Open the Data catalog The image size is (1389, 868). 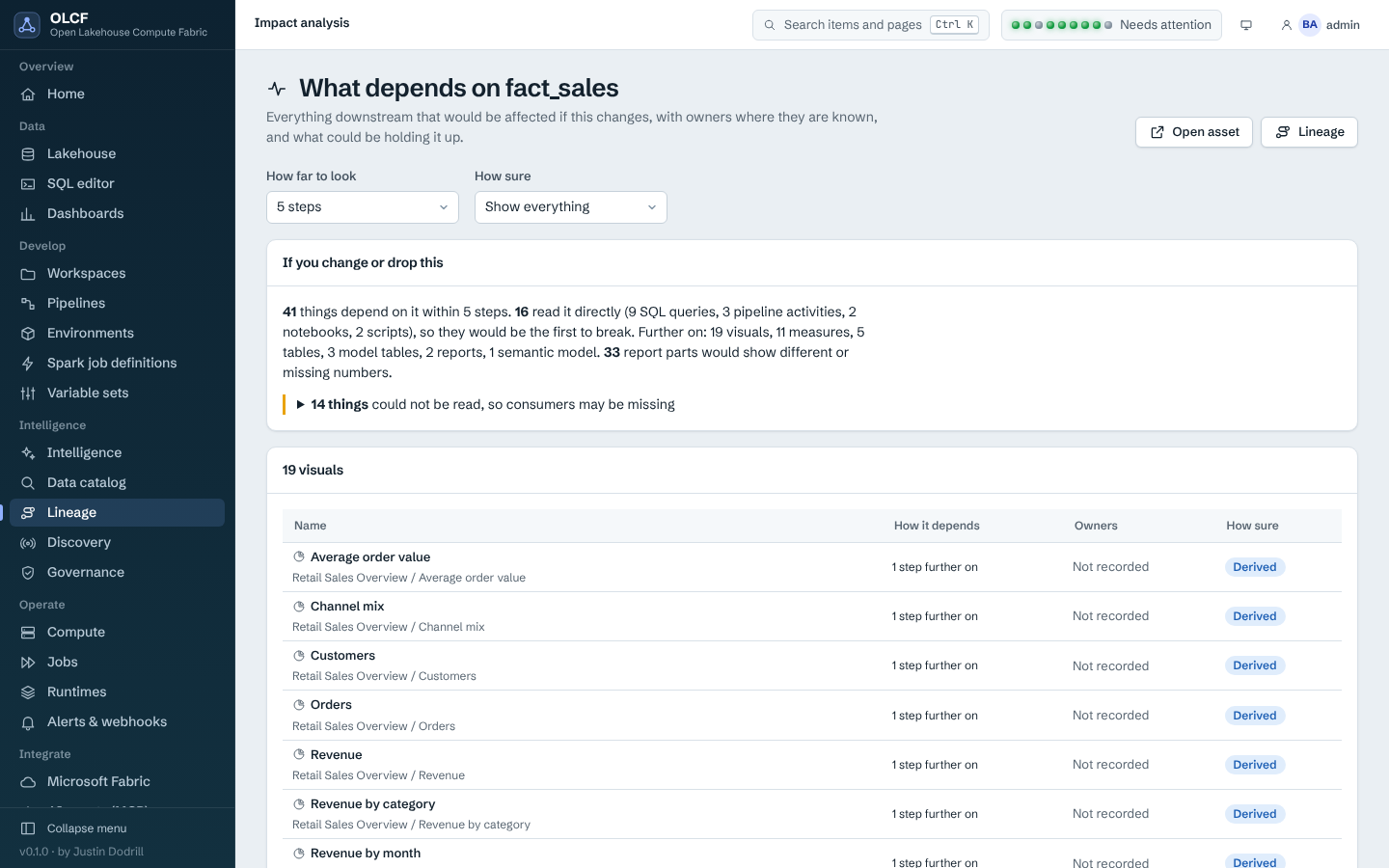point(117,482)
